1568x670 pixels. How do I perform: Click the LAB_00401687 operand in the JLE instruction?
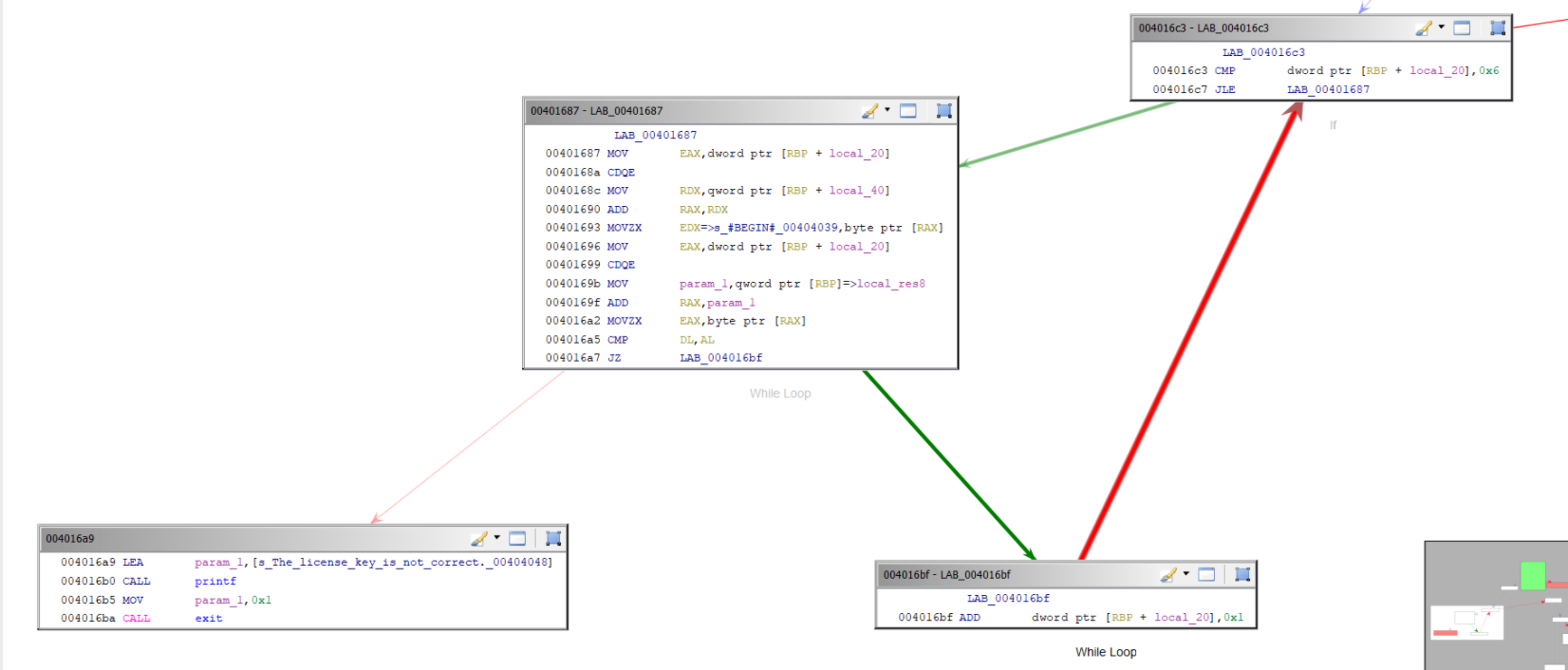(1328, 89)
